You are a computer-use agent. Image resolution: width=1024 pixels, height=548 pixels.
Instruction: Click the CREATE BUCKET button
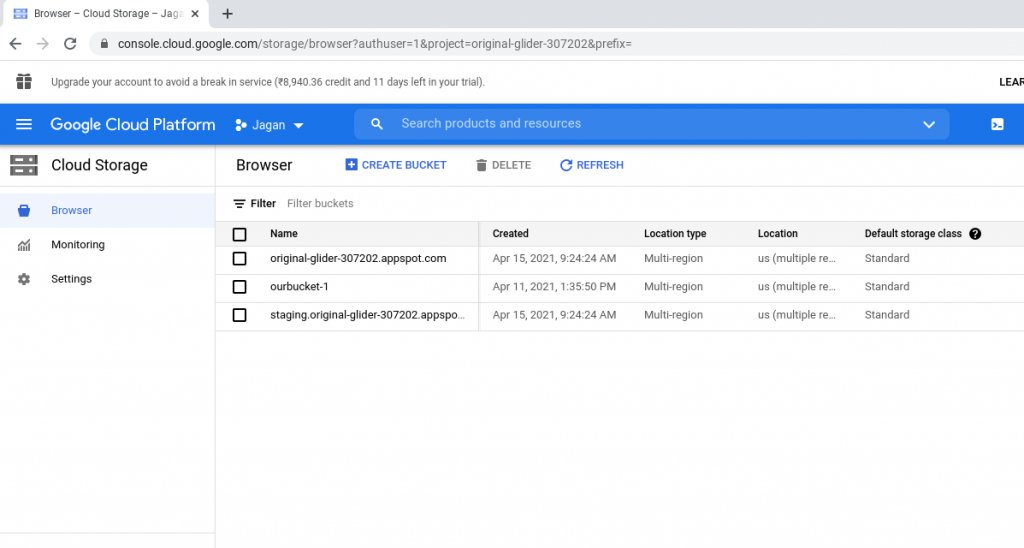pyautogui.click(x=396, y=165)
